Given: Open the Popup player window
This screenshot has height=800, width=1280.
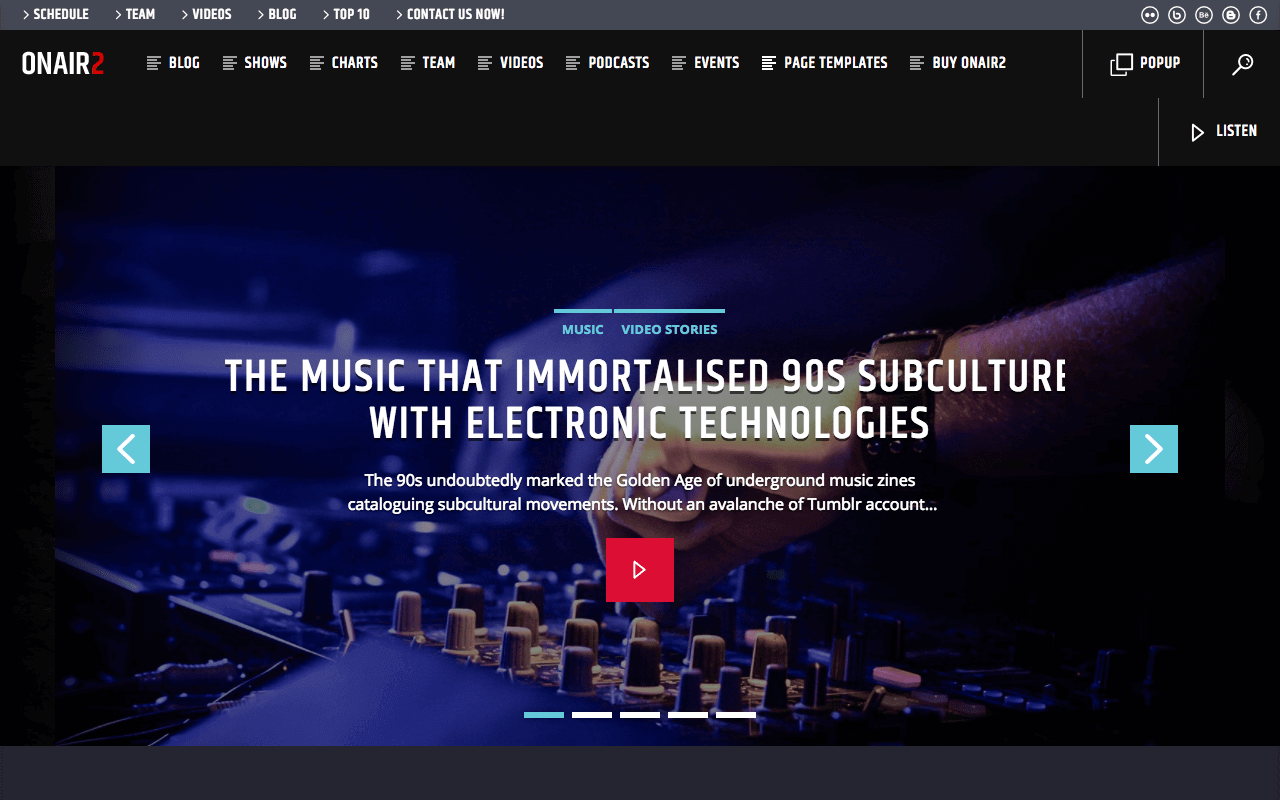Looking at the screenshot, I should 1144,64.
